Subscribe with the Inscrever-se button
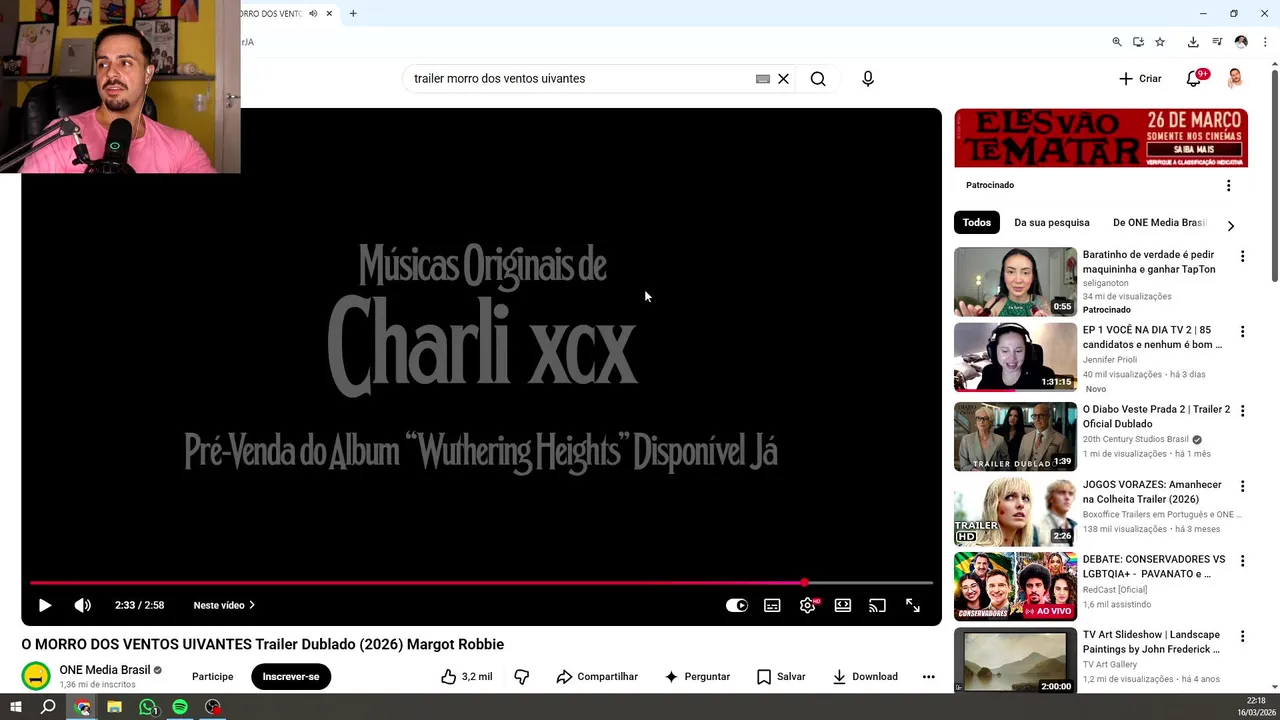The height and width of the screenshot is (720, 1280). (x=291, y=677)
